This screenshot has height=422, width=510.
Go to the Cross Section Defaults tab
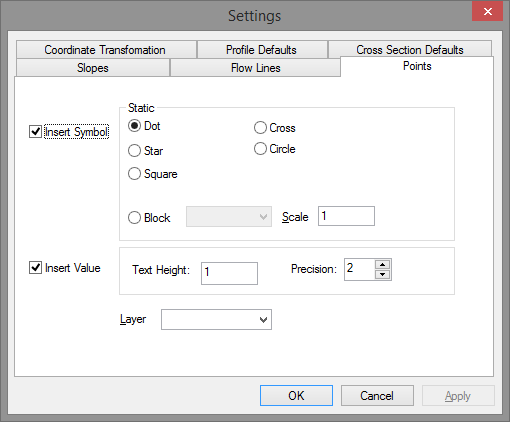[x=410, y=49]
